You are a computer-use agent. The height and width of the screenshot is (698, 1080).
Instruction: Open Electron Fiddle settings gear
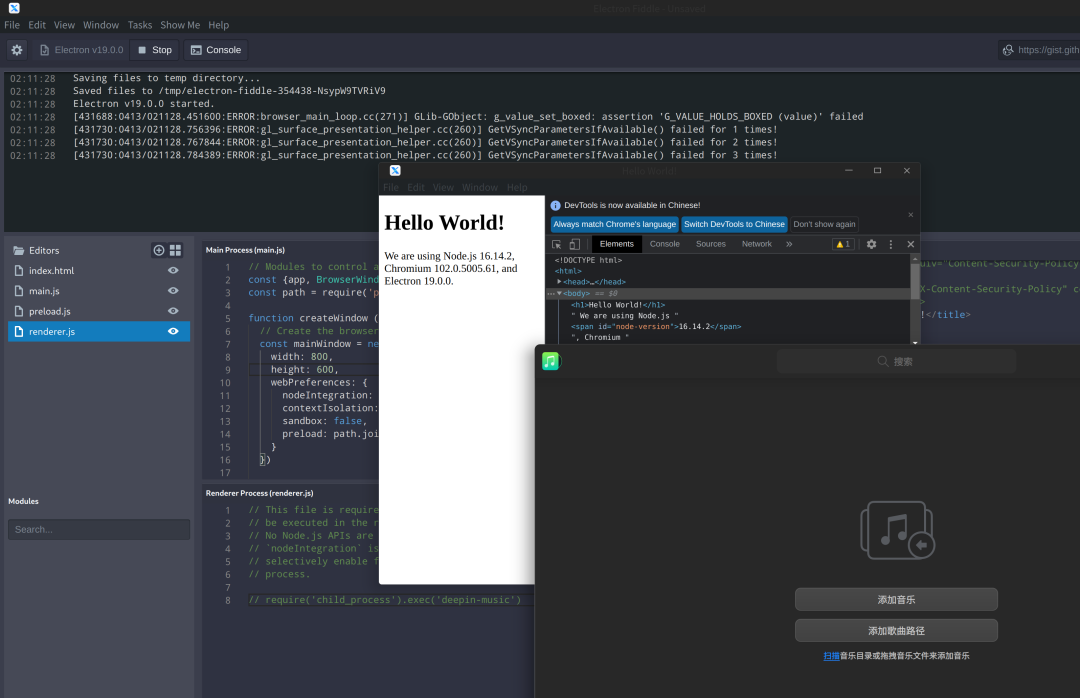pyautogui.click(x=17, y=50)
